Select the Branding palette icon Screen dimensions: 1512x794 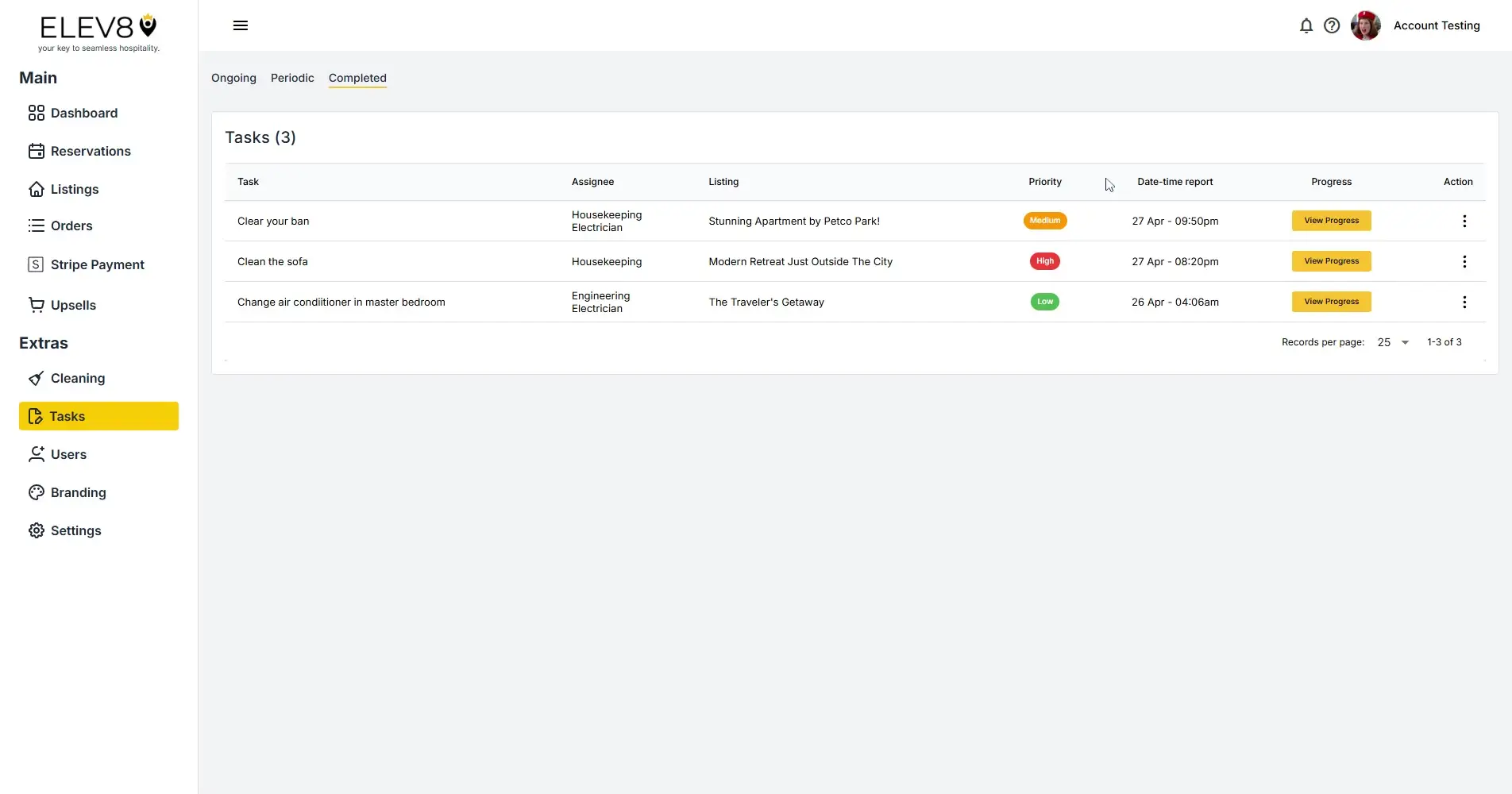pos(36,492)
